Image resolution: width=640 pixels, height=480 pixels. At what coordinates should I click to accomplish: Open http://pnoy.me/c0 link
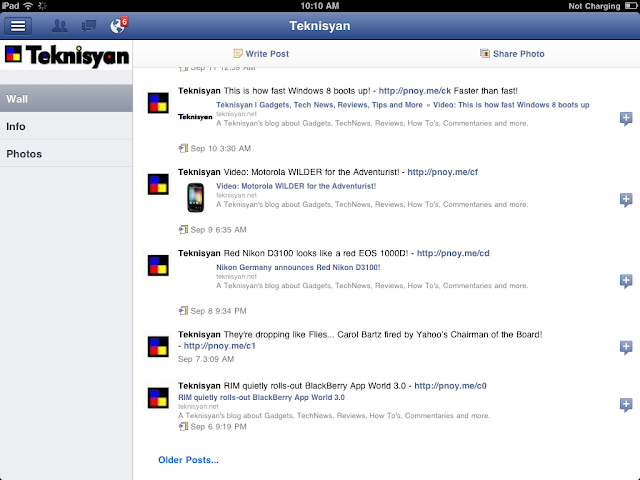click(450, 386)
